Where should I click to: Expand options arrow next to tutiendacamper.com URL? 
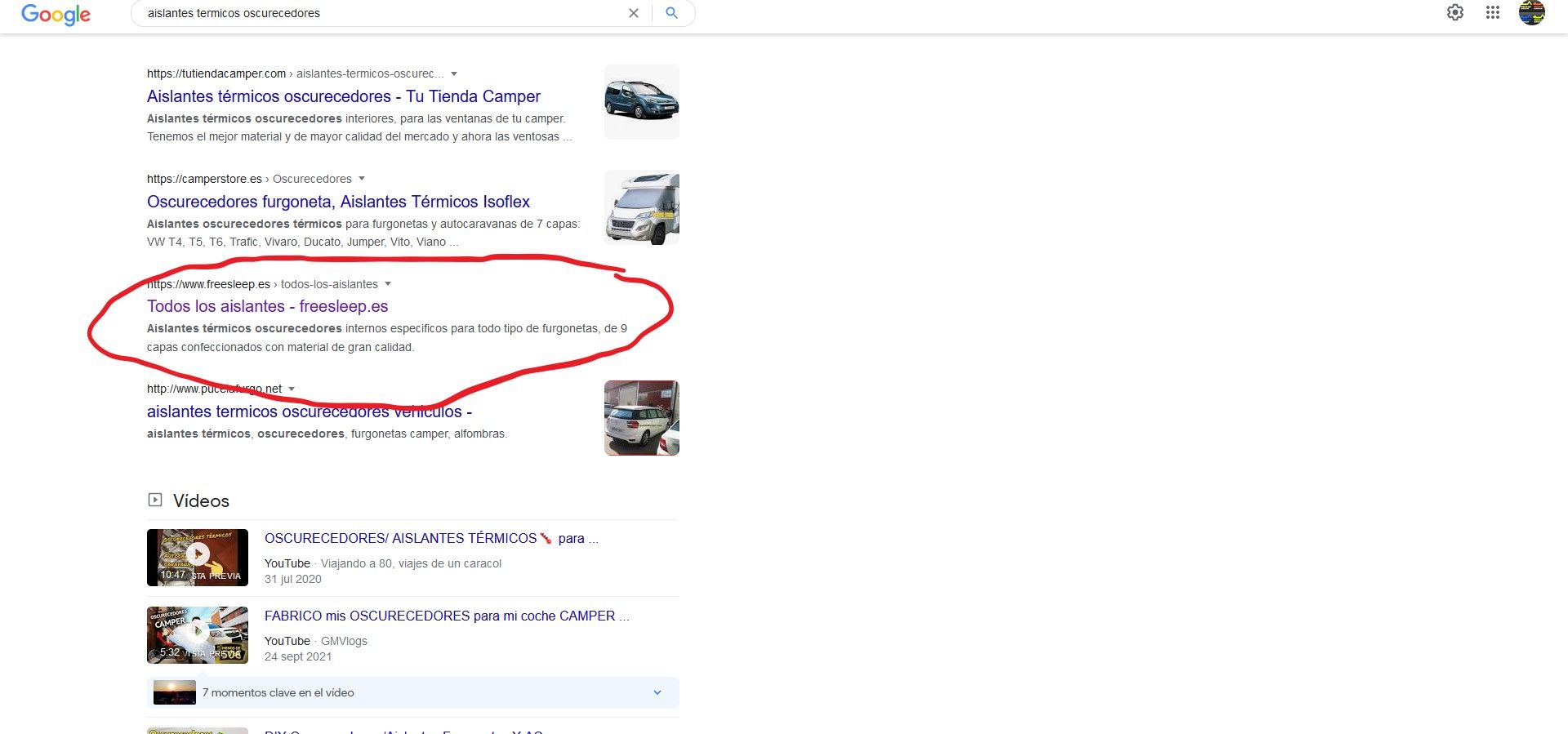tap(454, 73)
